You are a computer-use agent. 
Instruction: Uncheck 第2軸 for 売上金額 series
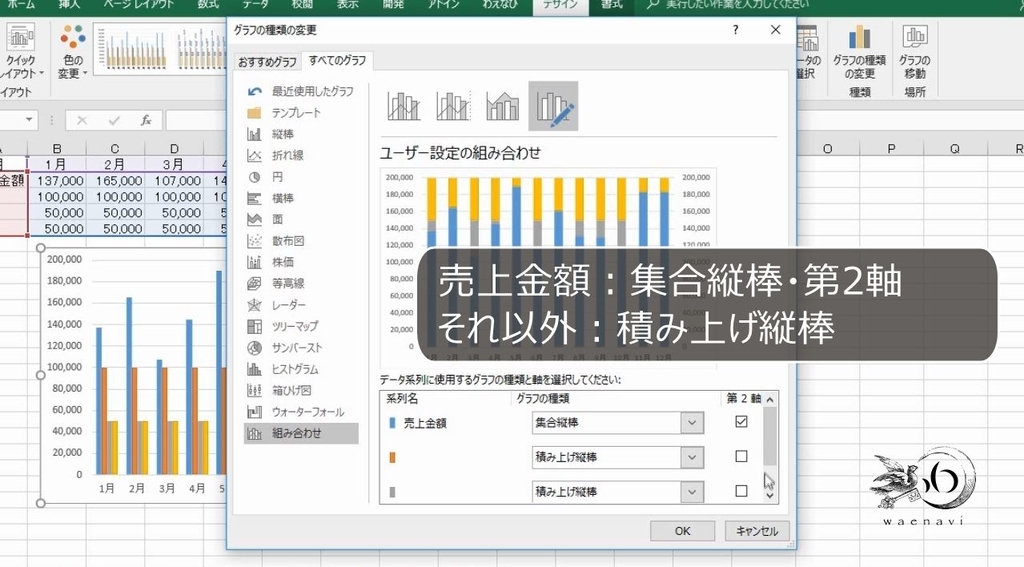pos(741,422)
